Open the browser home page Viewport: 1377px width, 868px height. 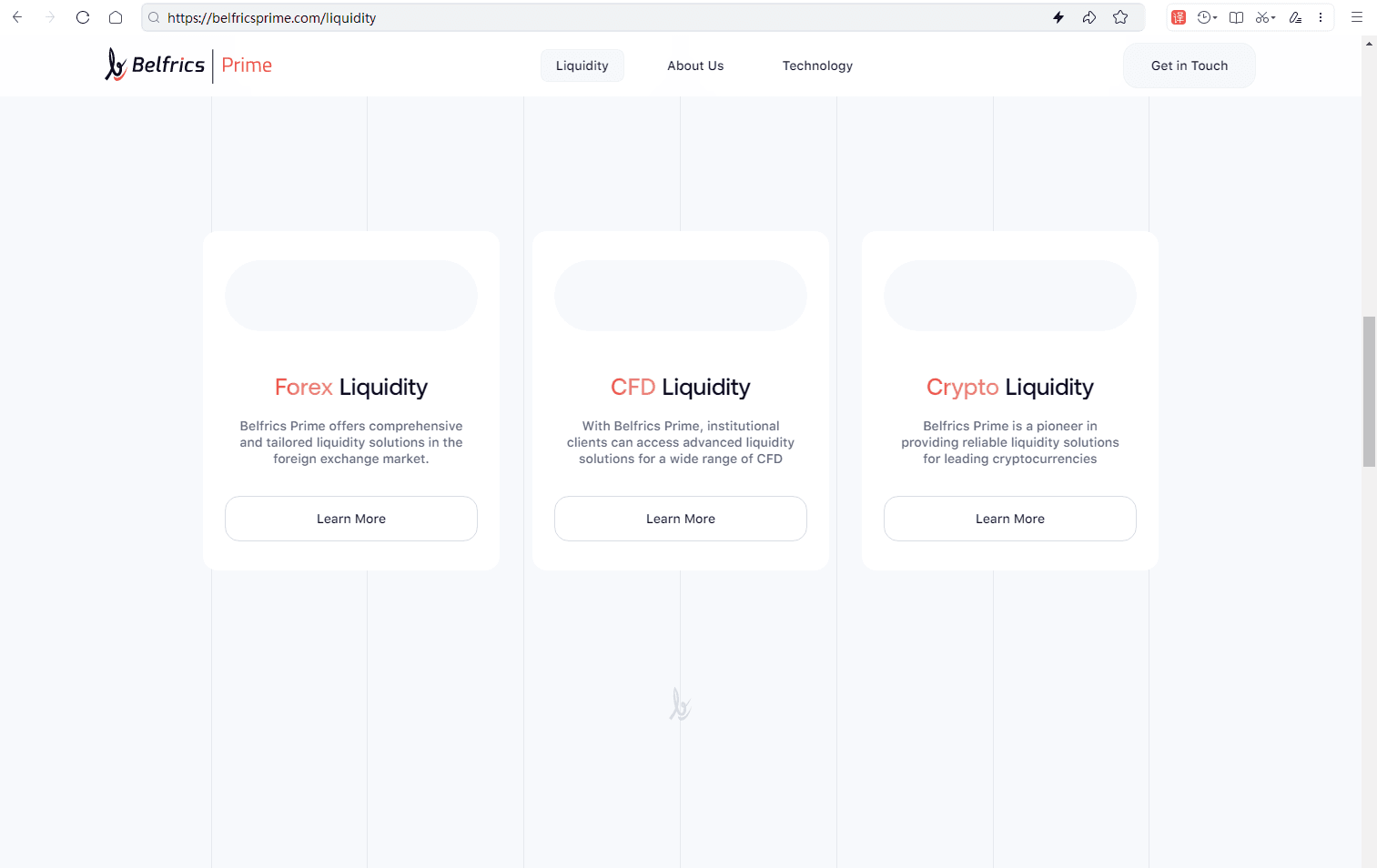116,17
